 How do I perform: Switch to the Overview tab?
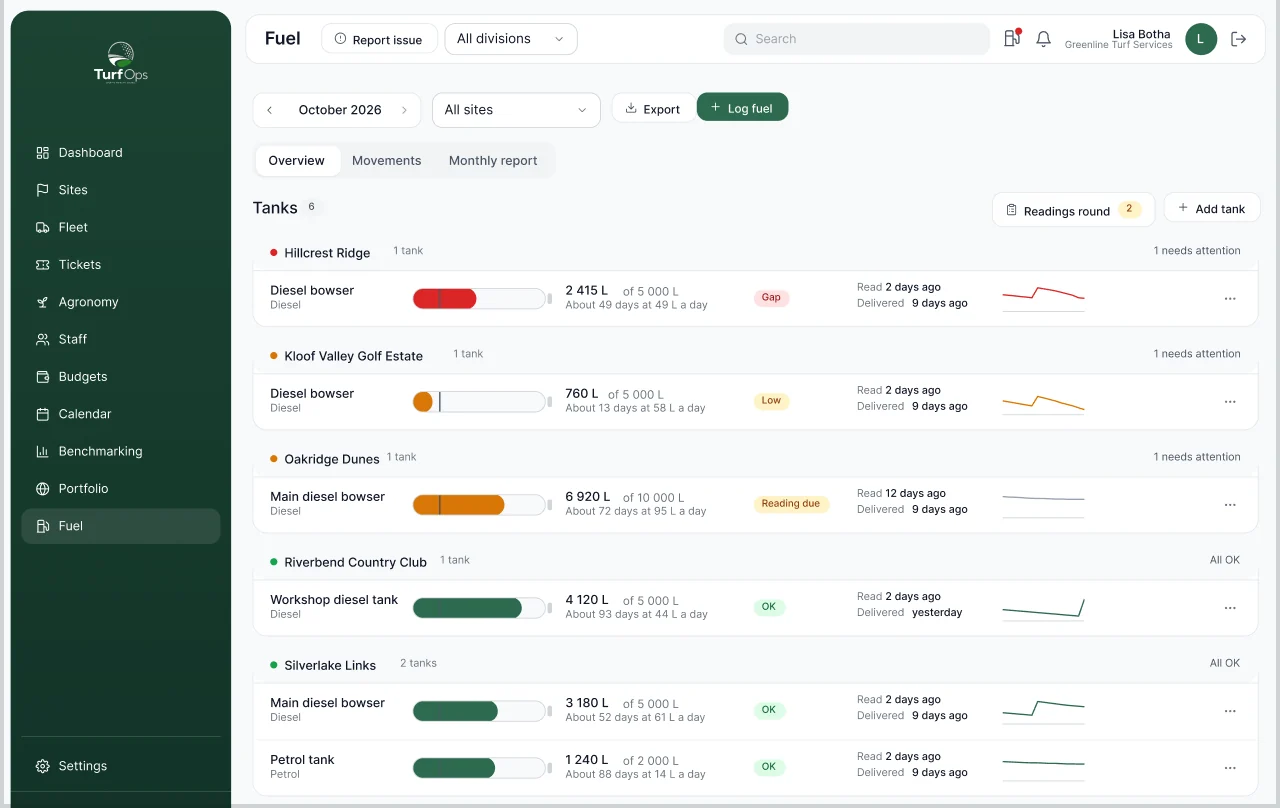pos(297,161)
